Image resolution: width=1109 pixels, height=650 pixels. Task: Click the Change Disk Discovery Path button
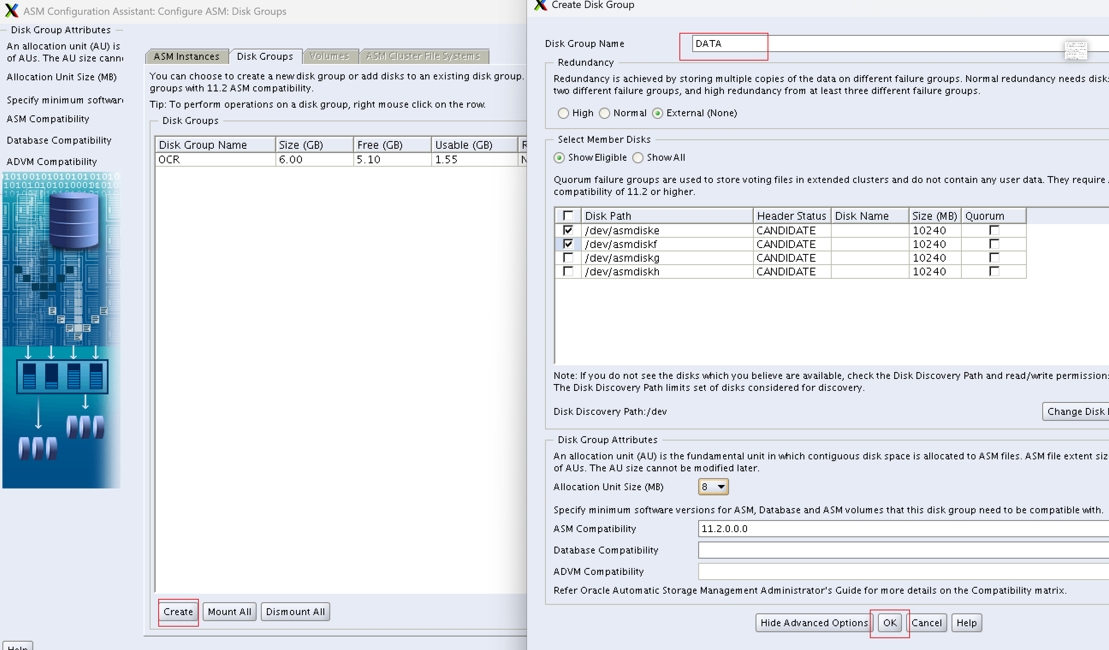tap(1075, 412)
